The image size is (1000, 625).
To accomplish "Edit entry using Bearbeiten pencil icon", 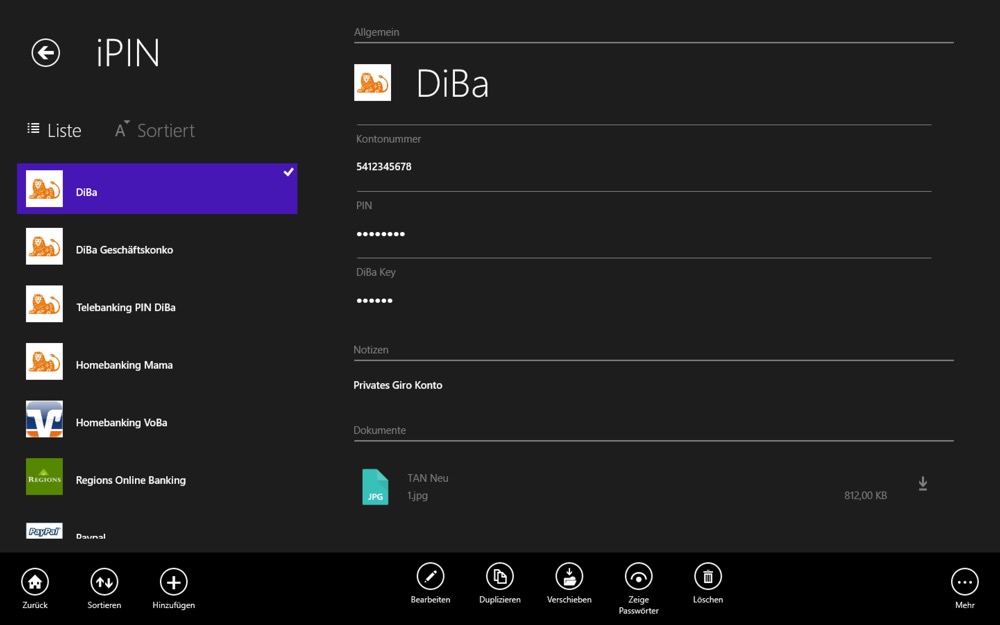I will [430, 577].
